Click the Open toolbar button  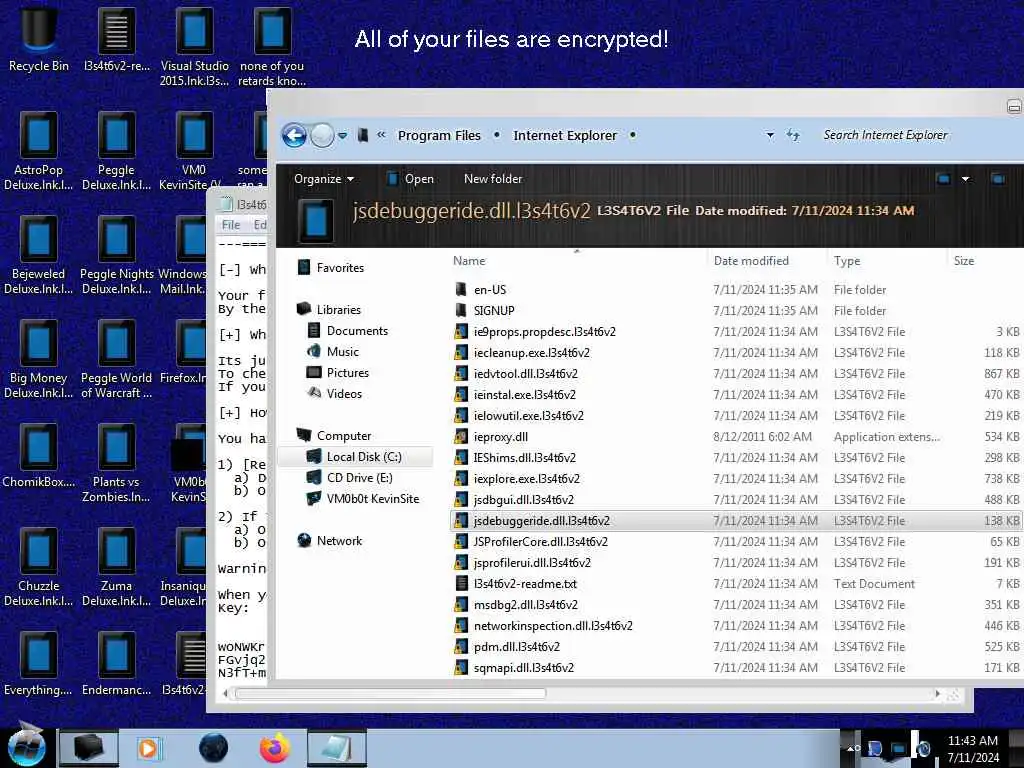[410, 179]
